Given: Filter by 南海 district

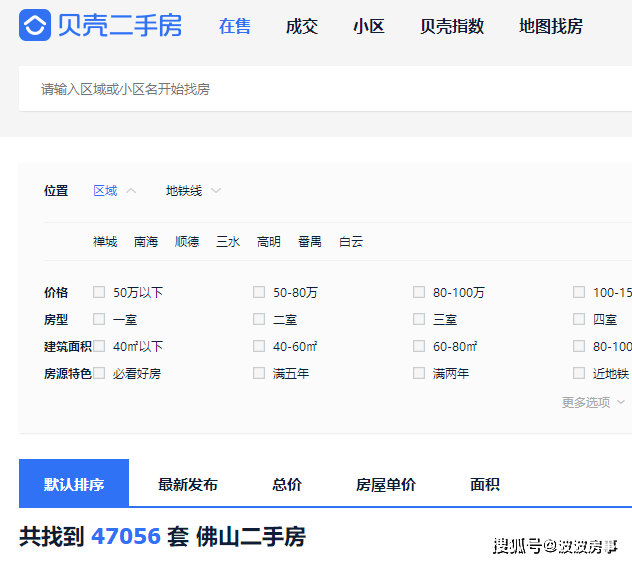Looking at the screenshot, I should coord(146,241).
